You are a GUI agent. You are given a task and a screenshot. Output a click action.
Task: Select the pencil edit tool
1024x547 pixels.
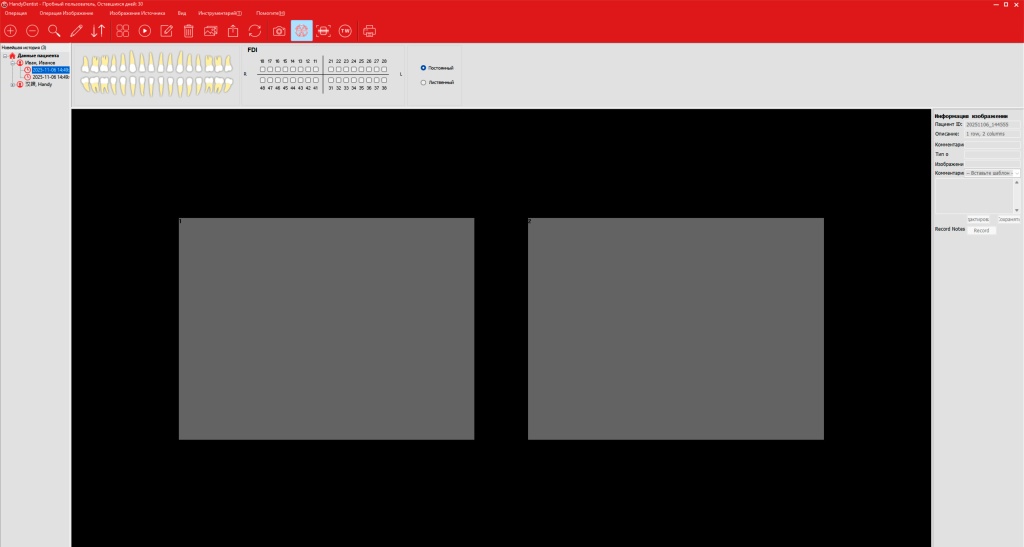(x=76, y=31)
